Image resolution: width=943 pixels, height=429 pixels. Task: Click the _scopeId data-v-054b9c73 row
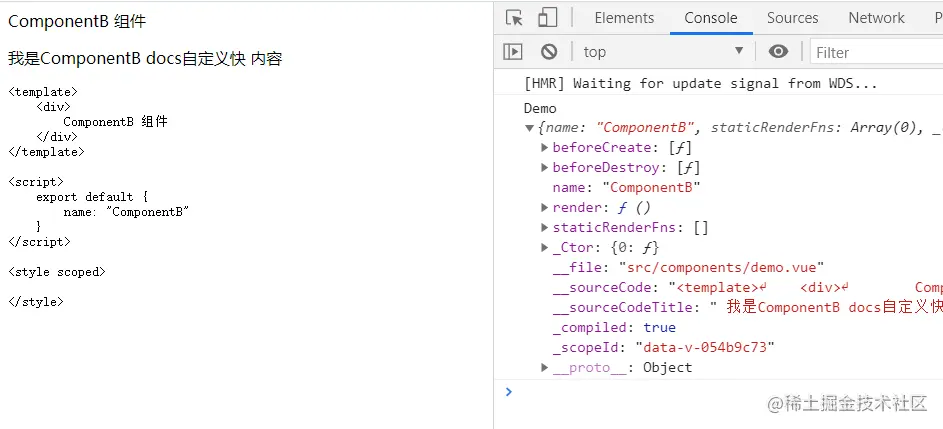tap(663, 347)
